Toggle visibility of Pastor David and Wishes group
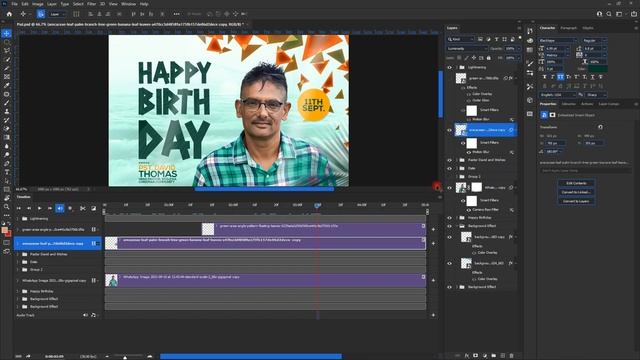Viewport: 640px width, 360px height. tap(449, 160)
